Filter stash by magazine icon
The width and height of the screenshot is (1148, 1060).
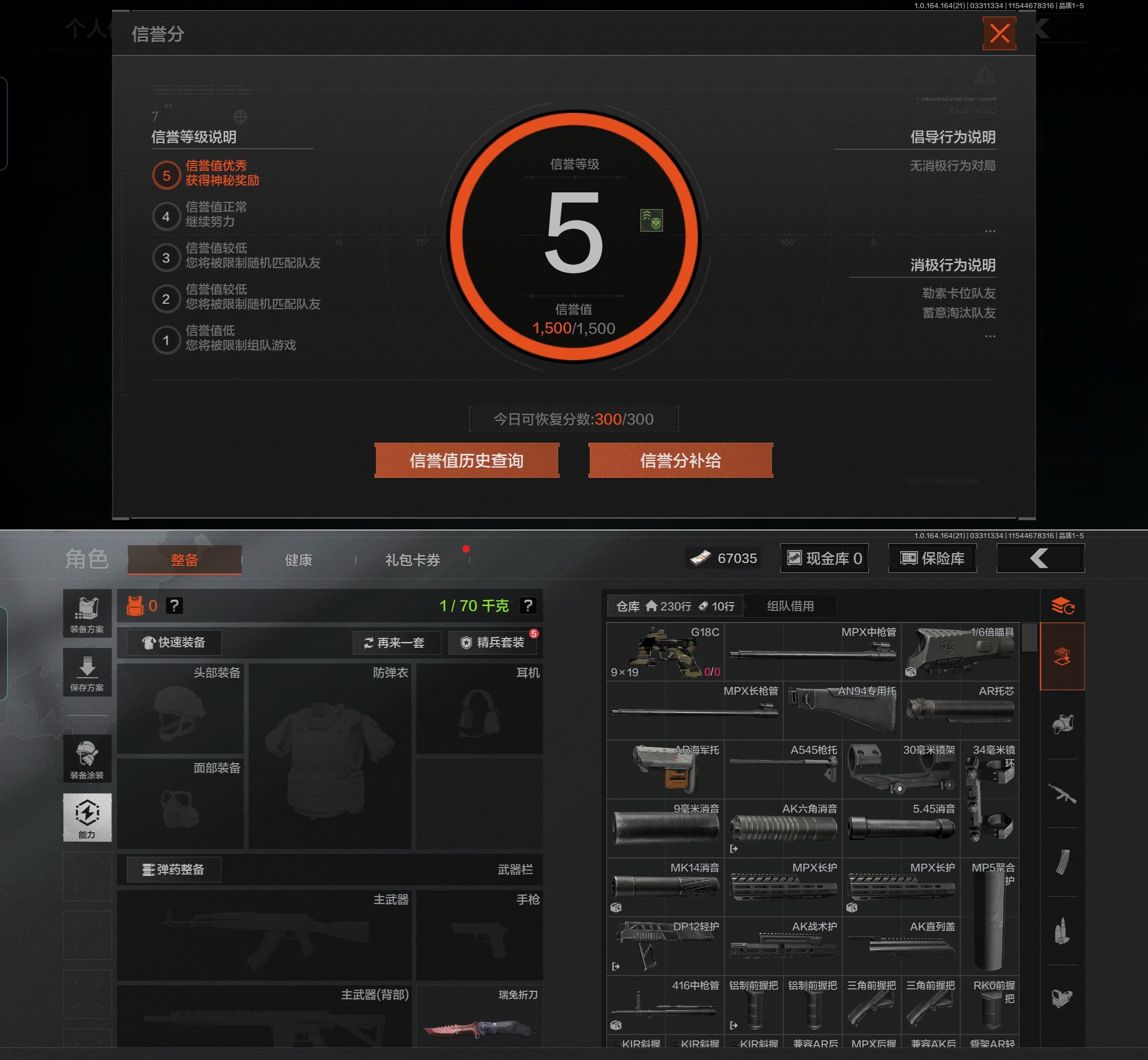(1062, 862)
